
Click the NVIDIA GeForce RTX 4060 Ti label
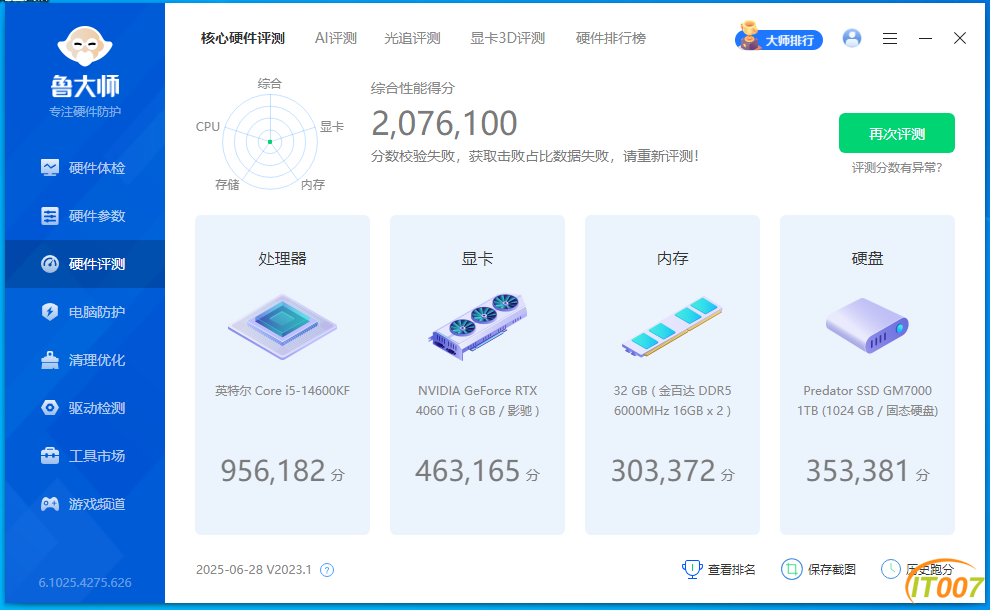477,400
